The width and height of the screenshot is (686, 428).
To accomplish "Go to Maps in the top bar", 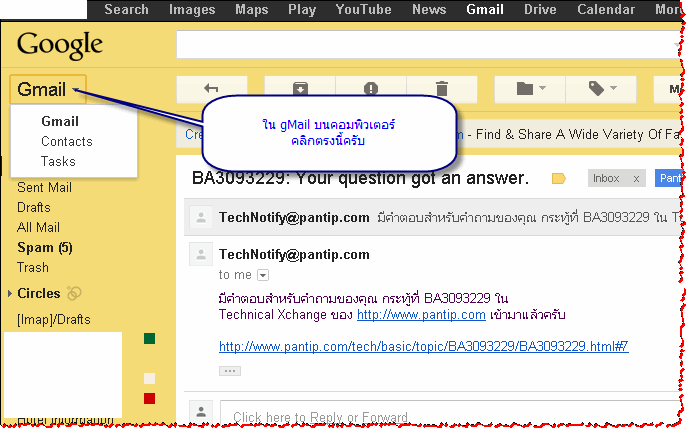I will [252, 10].
